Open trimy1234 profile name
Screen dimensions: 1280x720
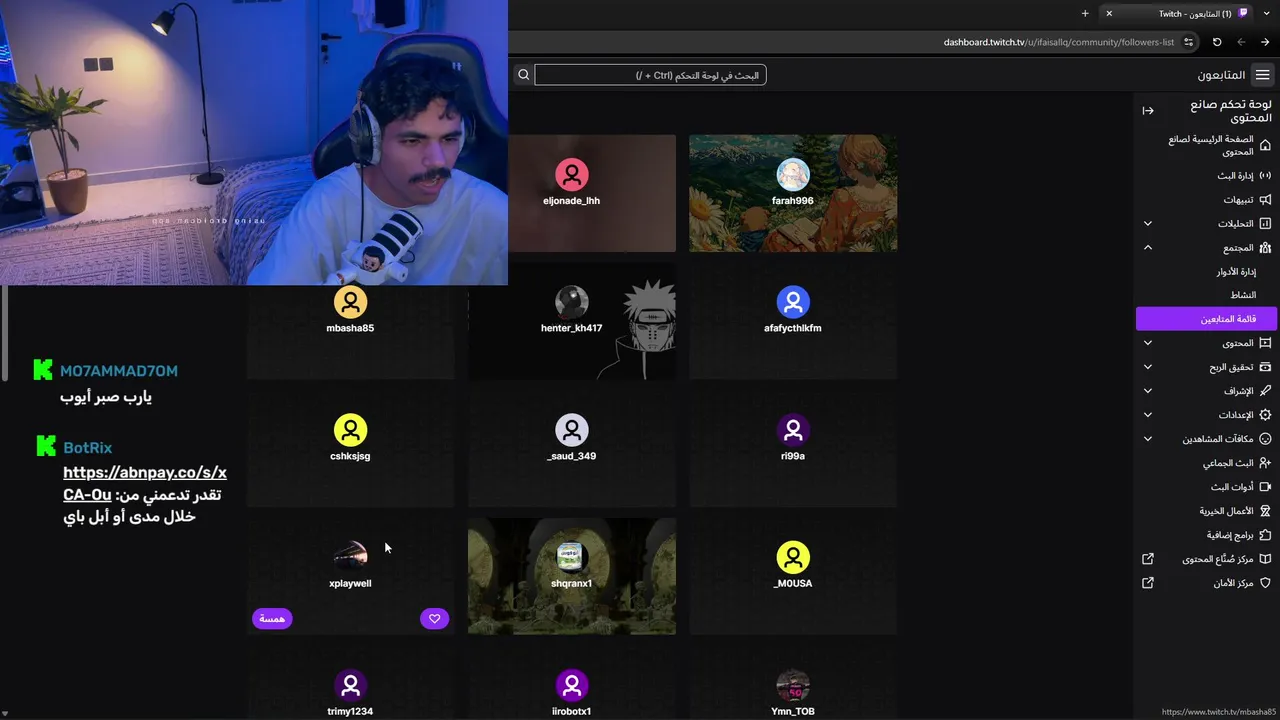pyautogui.click(x=350, y=711)
